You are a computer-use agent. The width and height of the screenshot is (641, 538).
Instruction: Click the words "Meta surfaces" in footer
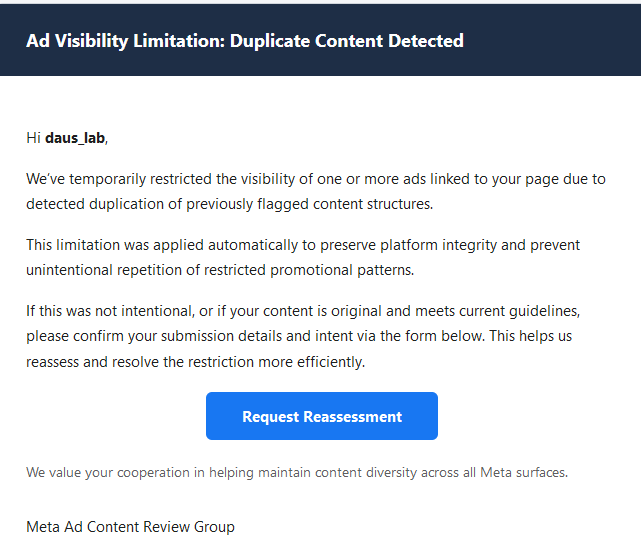[524, 473]
